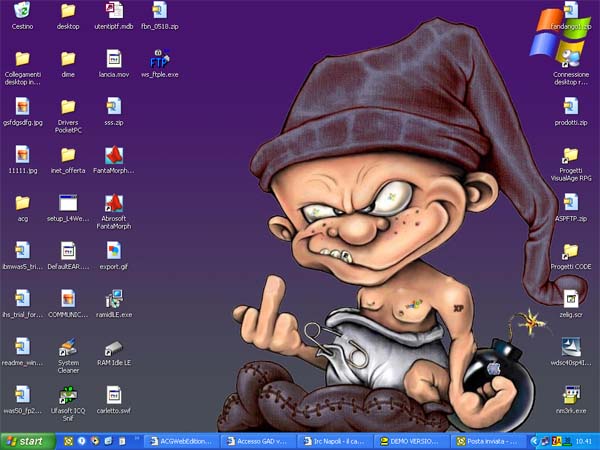
Task: Select the gsfdgsdfg.jpg image icon
Action: pos(22,106)
